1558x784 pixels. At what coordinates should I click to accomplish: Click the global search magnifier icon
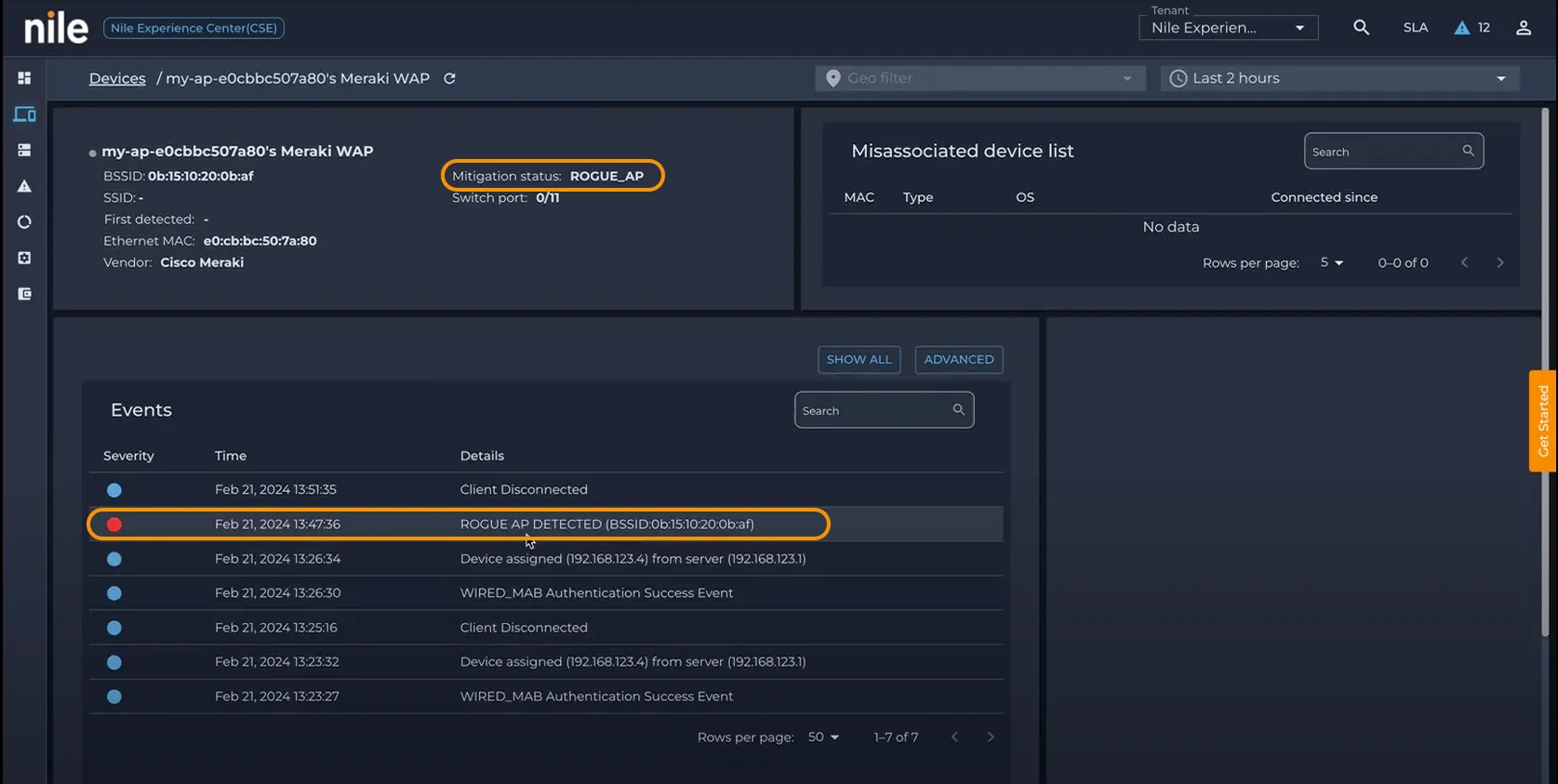click(x=1361, y=28)
